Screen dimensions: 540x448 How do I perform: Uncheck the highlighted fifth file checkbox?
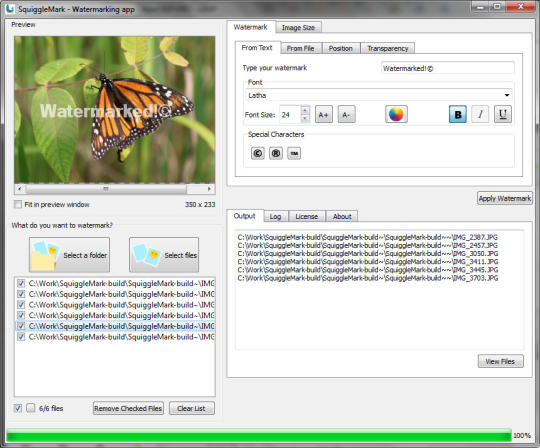(x=21, y=326)
